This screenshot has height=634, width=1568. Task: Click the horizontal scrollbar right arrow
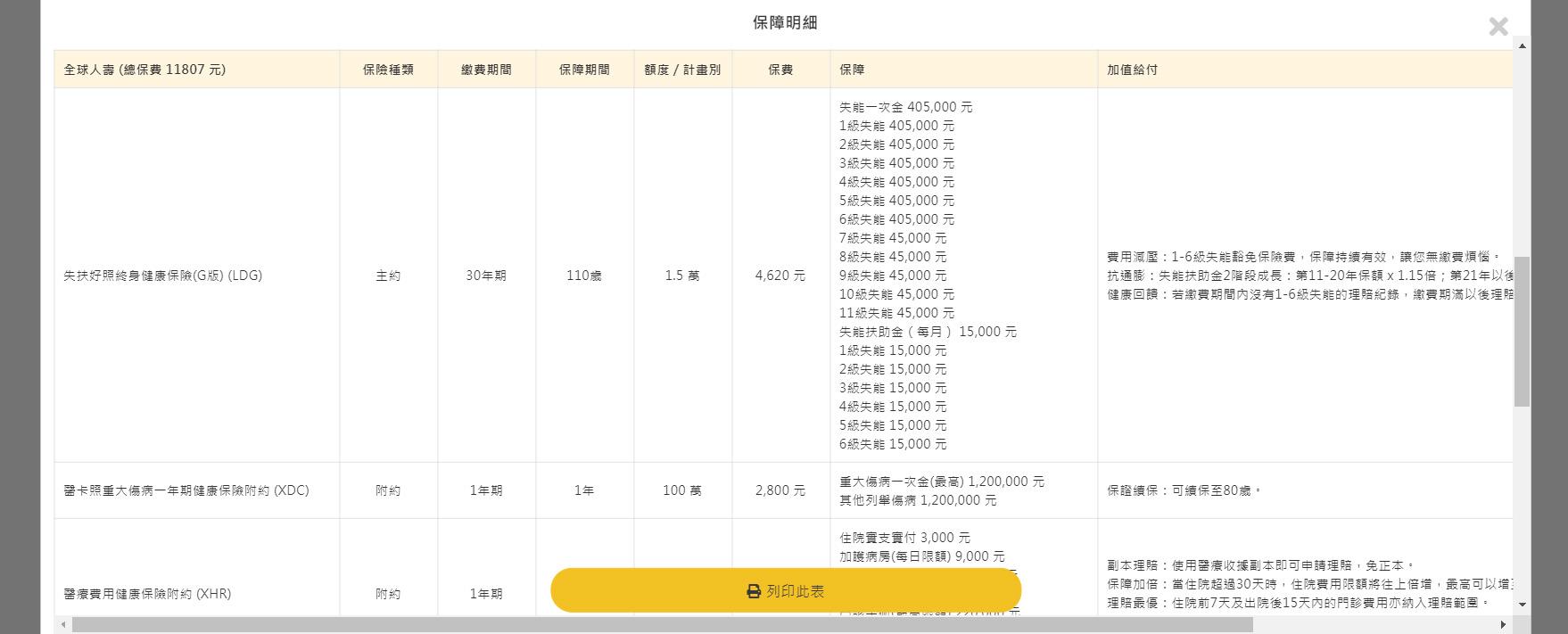[1503, 624]
